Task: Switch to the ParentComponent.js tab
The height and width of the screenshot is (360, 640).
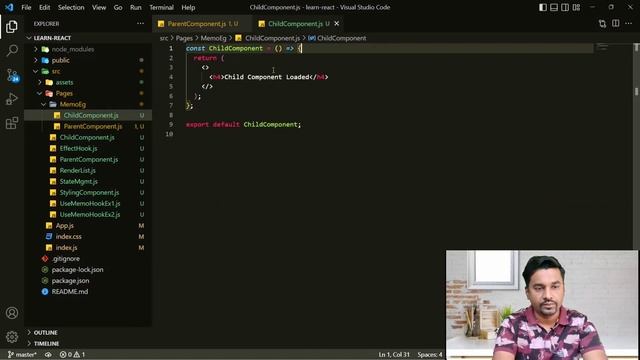Action: (202, 24)
